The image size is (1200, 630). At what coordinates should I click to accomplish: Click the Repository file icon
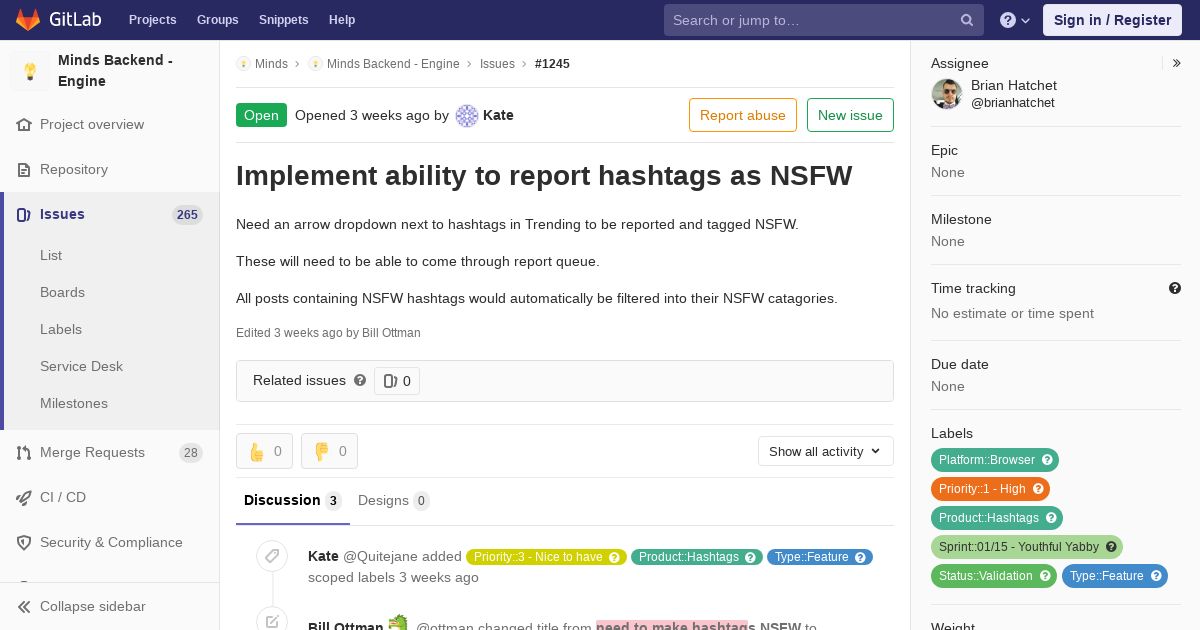click(24, 170)
